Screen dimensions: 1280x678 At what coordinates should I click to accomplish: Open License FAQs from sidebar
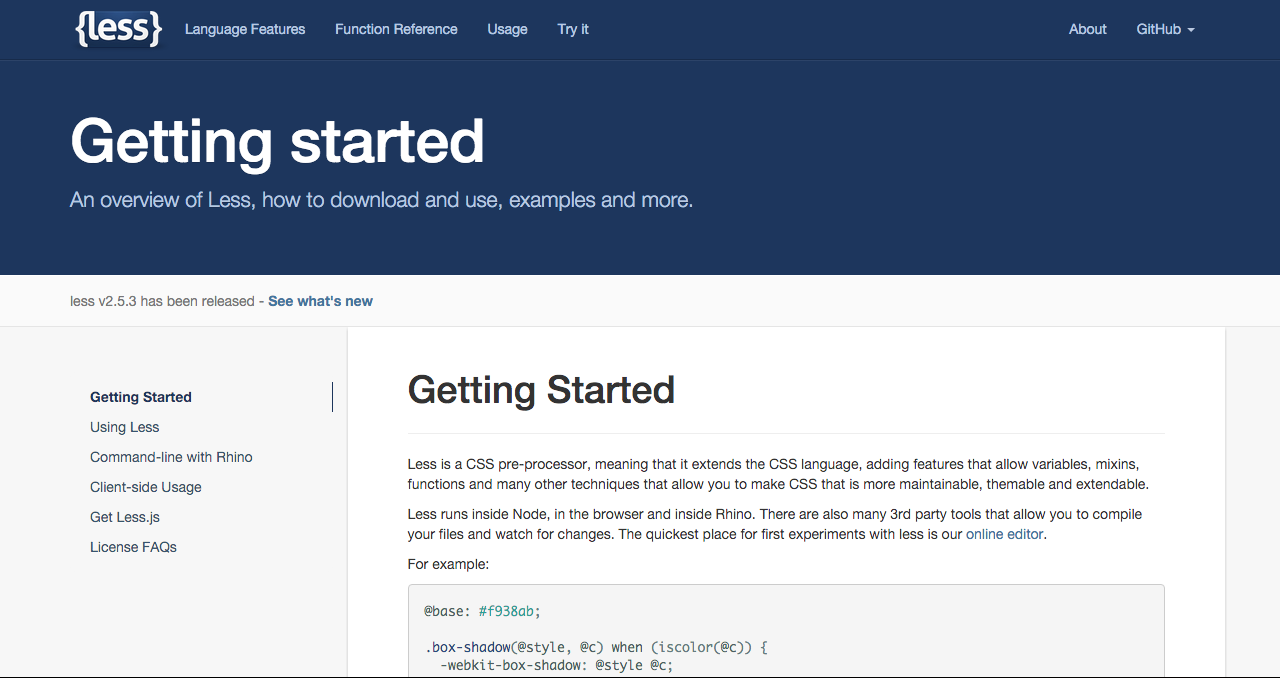tap(133, 547)
